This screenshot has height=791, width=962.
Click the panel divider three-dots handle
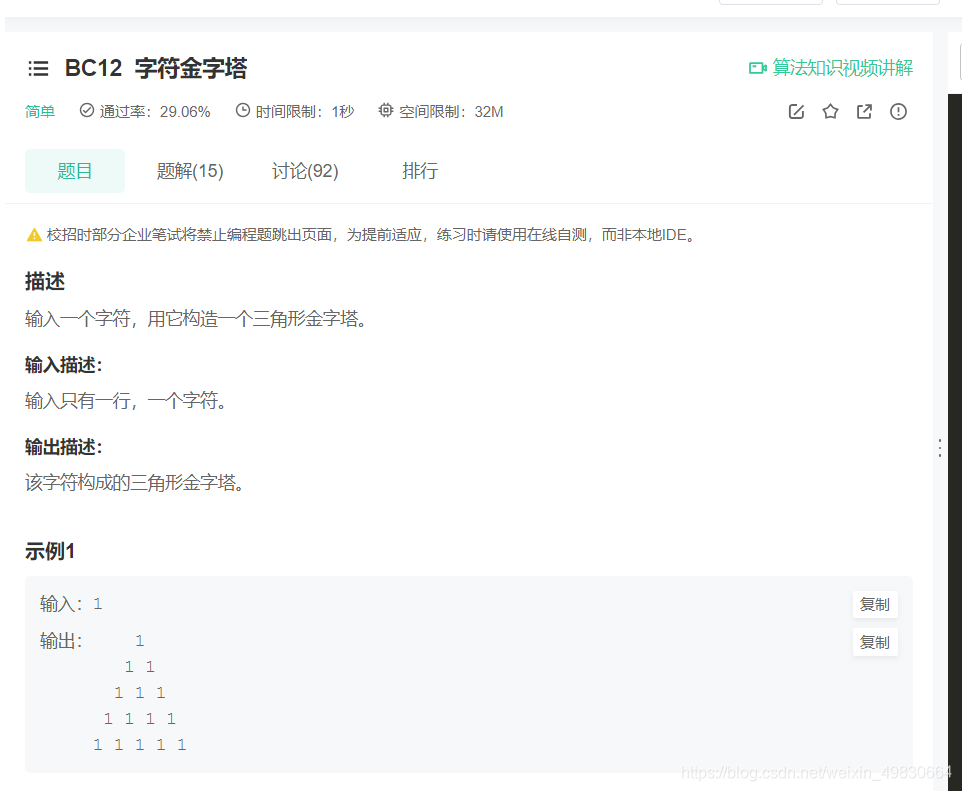(x=940, y=448)
